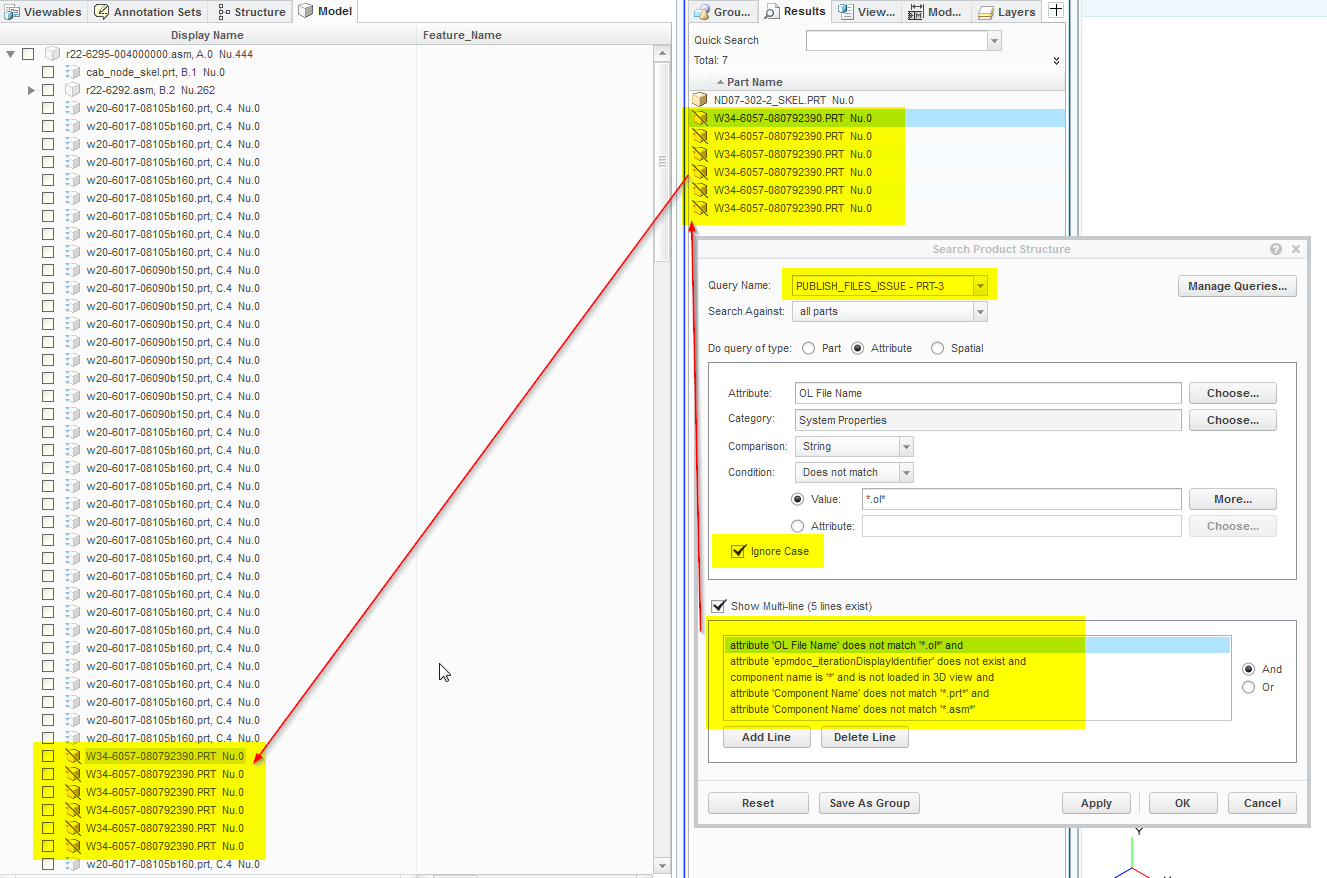The image size is (1327, 878).
Task: Click the help icon in Search Product Structure
Action: tap(1276, 249)
